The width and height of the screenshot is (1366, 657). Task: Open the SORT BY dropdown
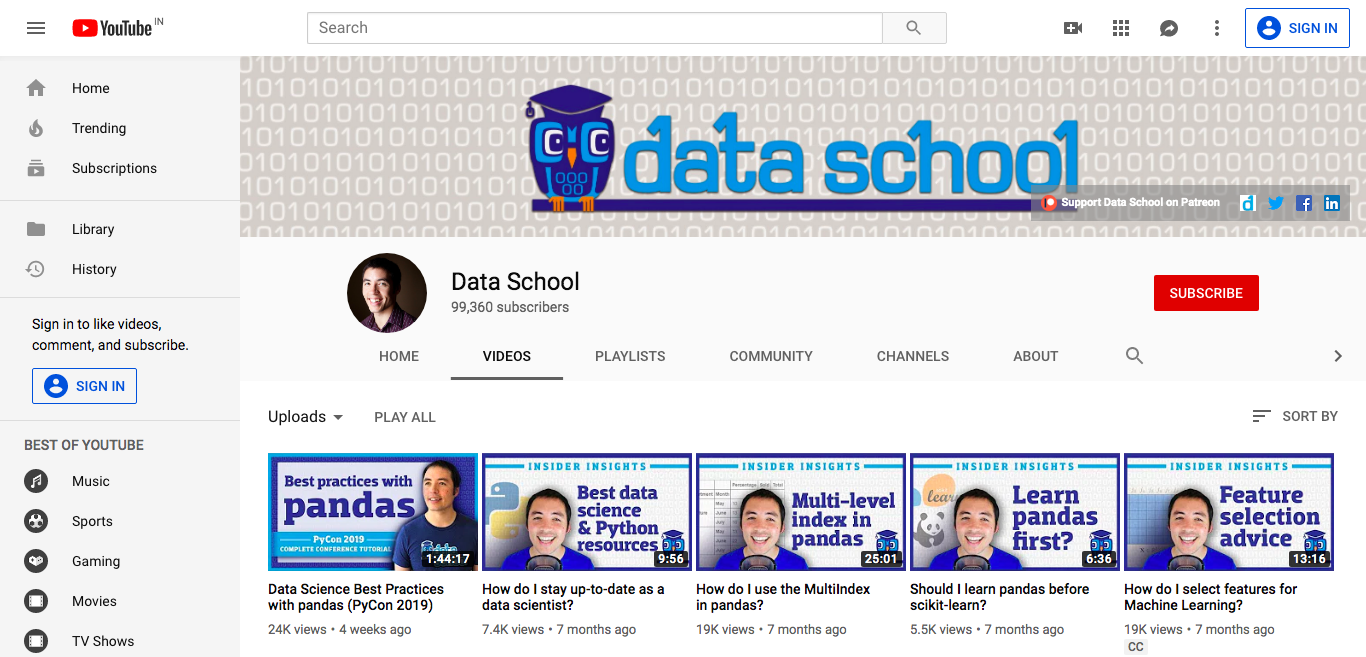pyautogui.click(x=1295, y=416)
